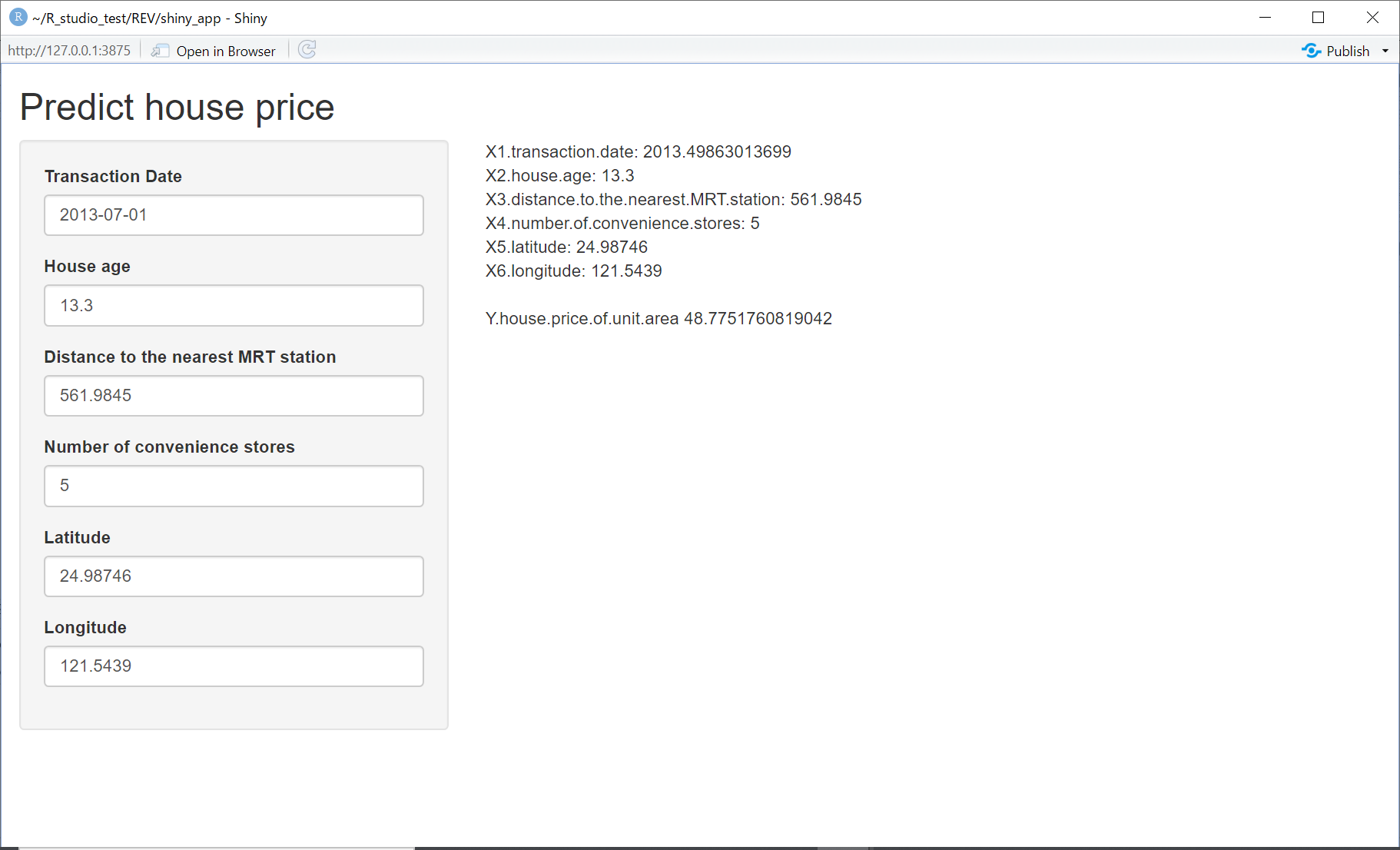This screenshot has height=850, width=1400.
Task: Select the Number of convenience stores field
Action: [234, 486]
